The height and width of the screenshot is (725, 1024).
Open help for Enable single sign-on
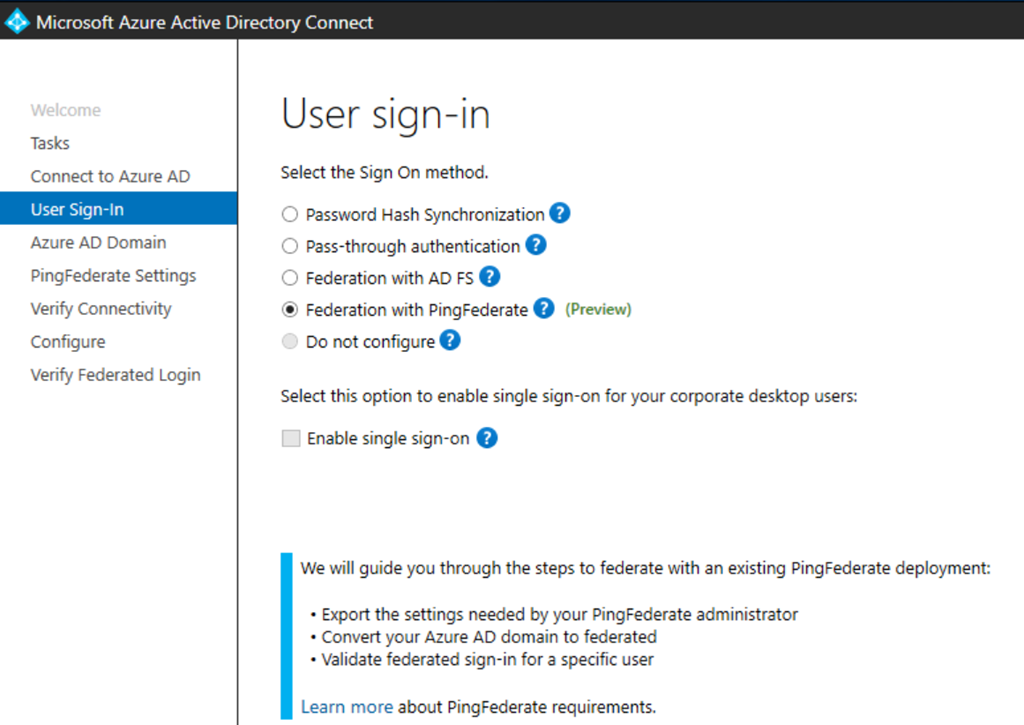487,437
